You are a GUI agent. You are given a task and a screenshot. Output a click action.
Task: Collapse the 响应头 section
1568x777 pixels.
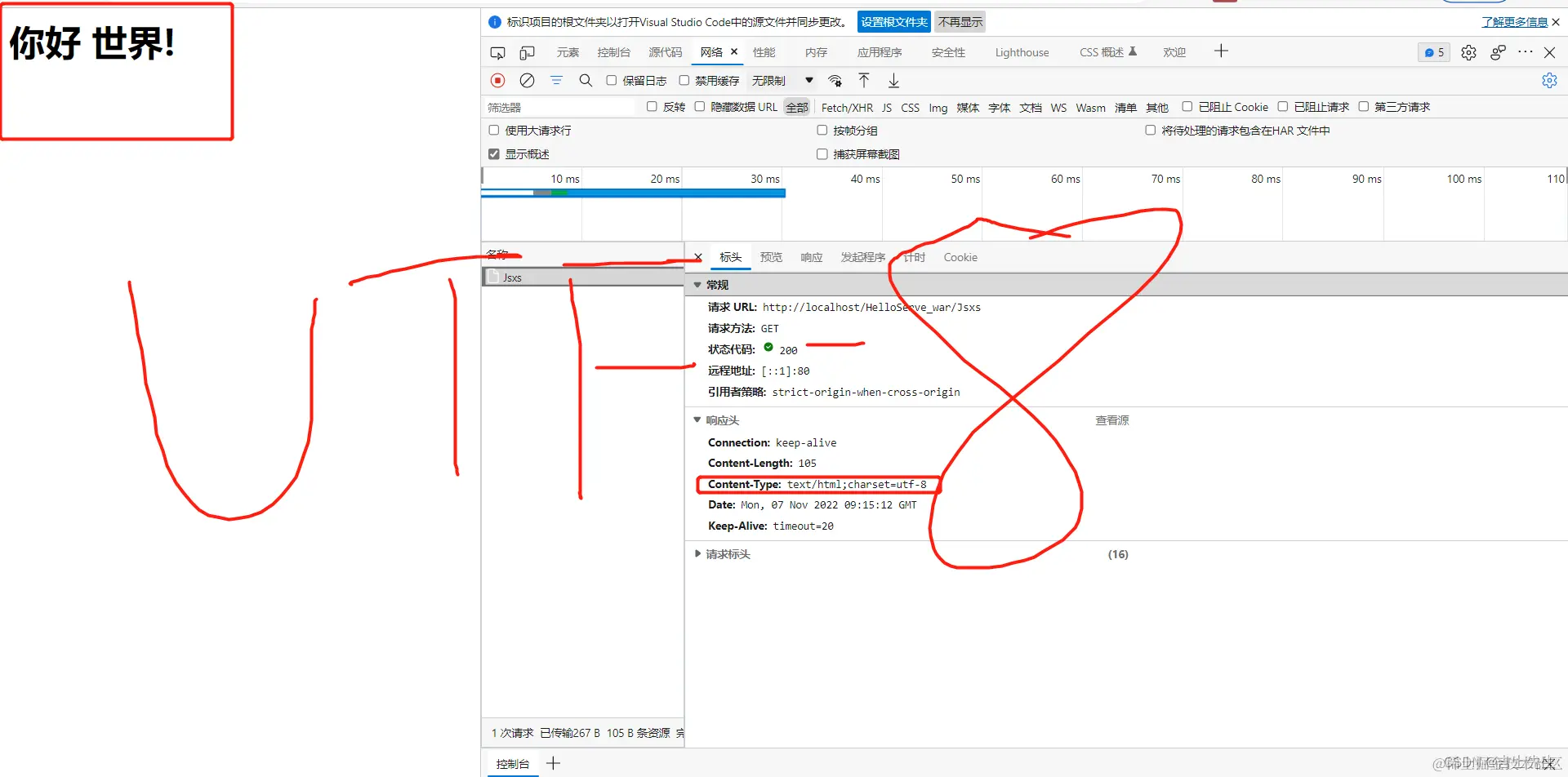pos(697,420)
